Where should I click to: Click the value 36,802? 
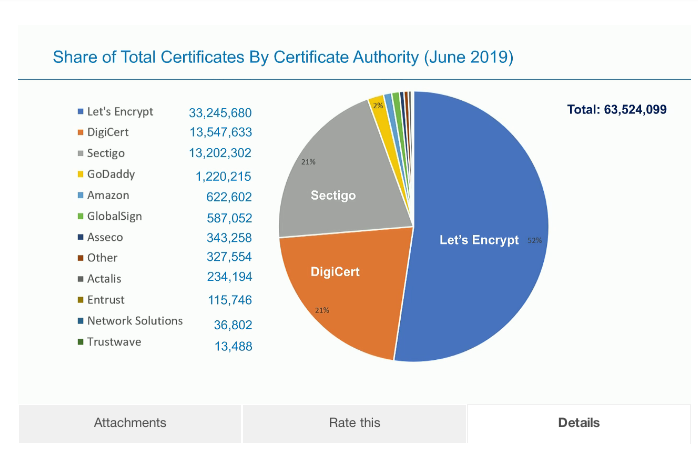click(x=233, y=325)
